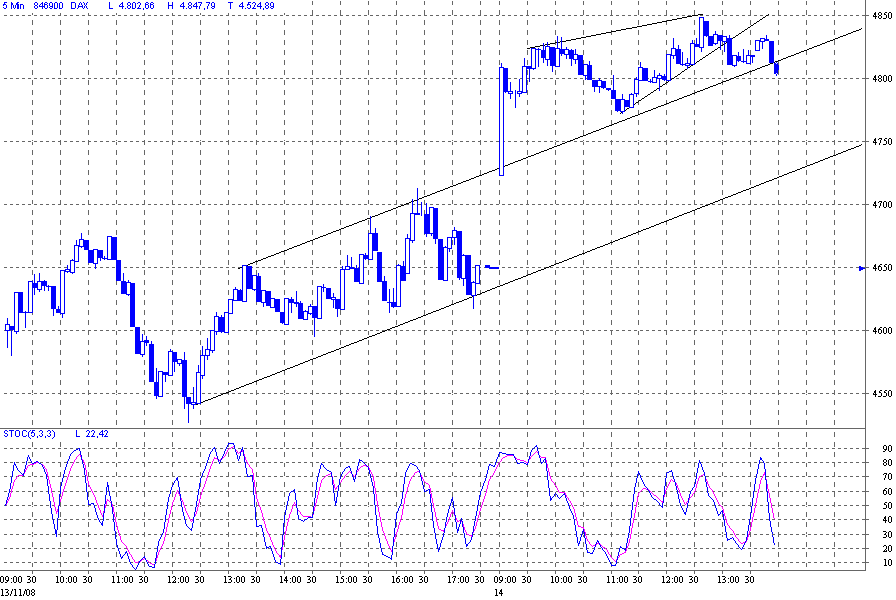896x600 pixels.
Task: Click the 50 level on stochastic scale
Action: click(887, 506)
